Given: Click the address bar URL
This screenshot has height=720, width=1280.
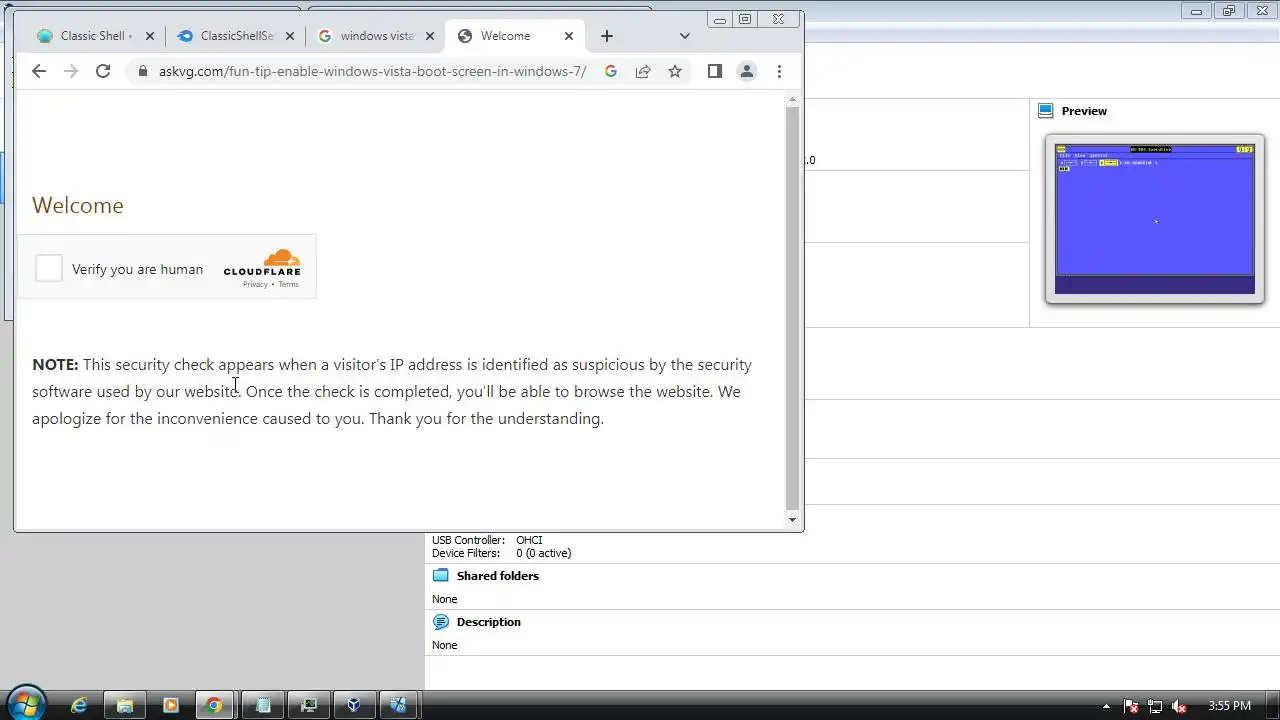Looking at the screenshot, I should (372, 71).
